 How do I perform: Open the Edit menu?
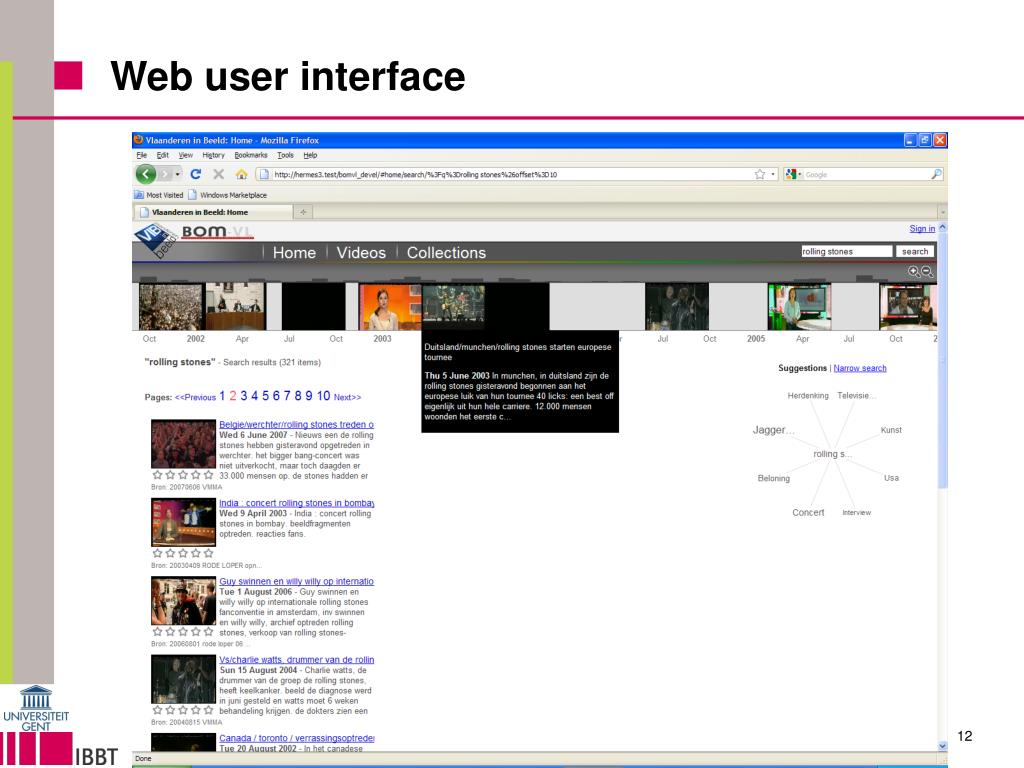[163, 155]
